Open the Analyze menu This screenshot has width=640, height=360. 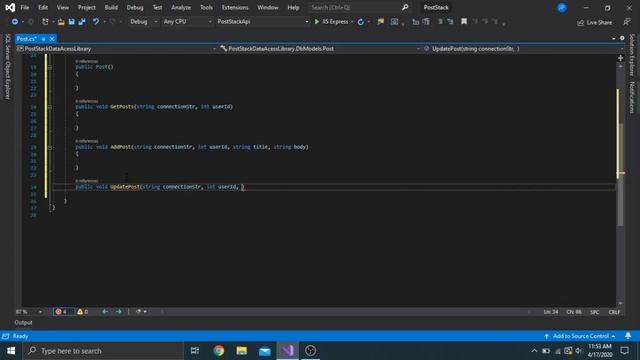click(181, 7)
